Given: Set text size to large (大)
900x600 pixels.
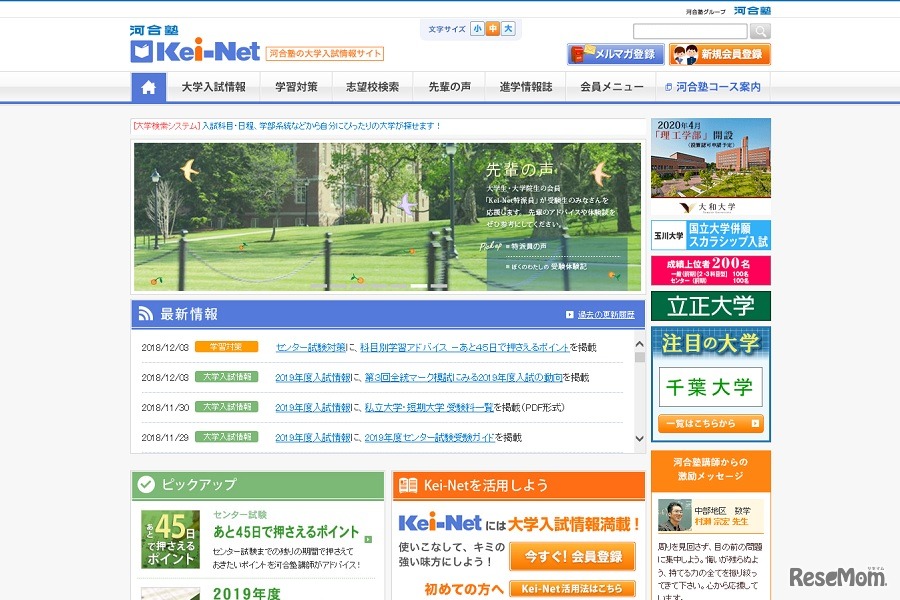Looking at the screenshot, I should tap(508, 29).
